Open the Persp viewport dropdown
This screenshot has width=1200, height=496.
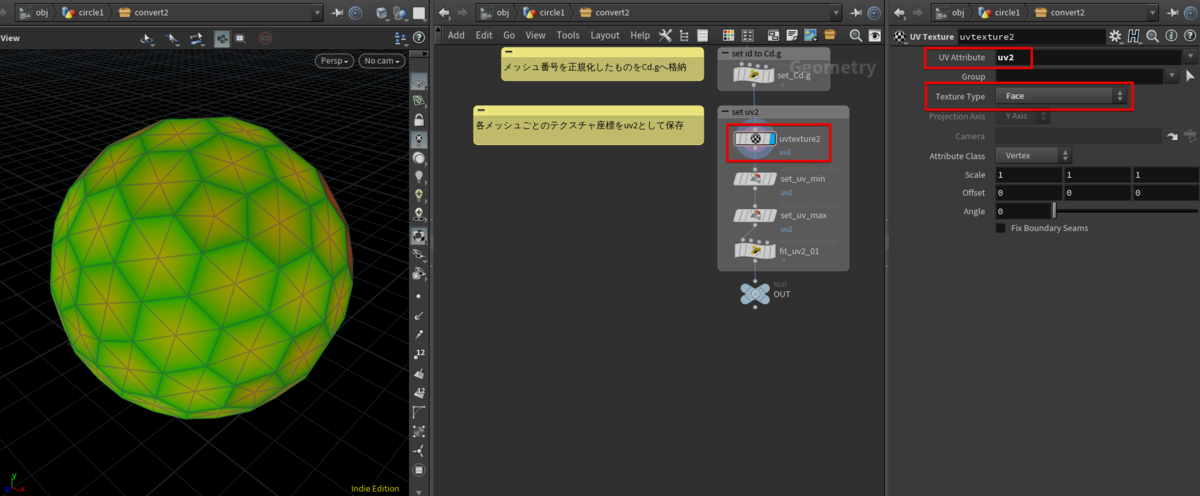335,60
